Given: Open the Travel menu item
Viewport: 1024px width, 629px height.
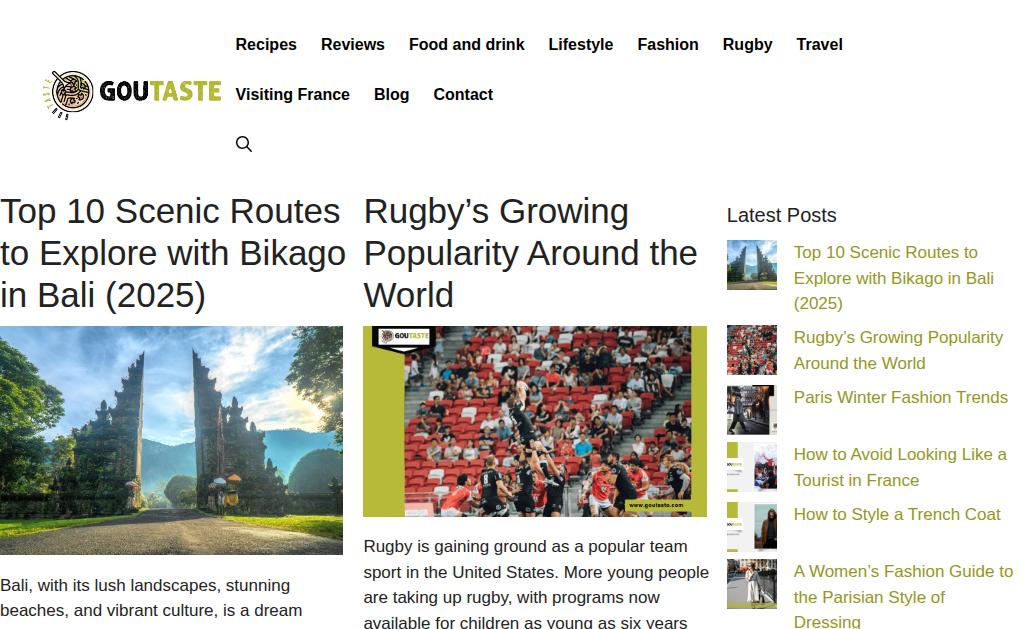Looking at the screenshot, I should (820, 44).
